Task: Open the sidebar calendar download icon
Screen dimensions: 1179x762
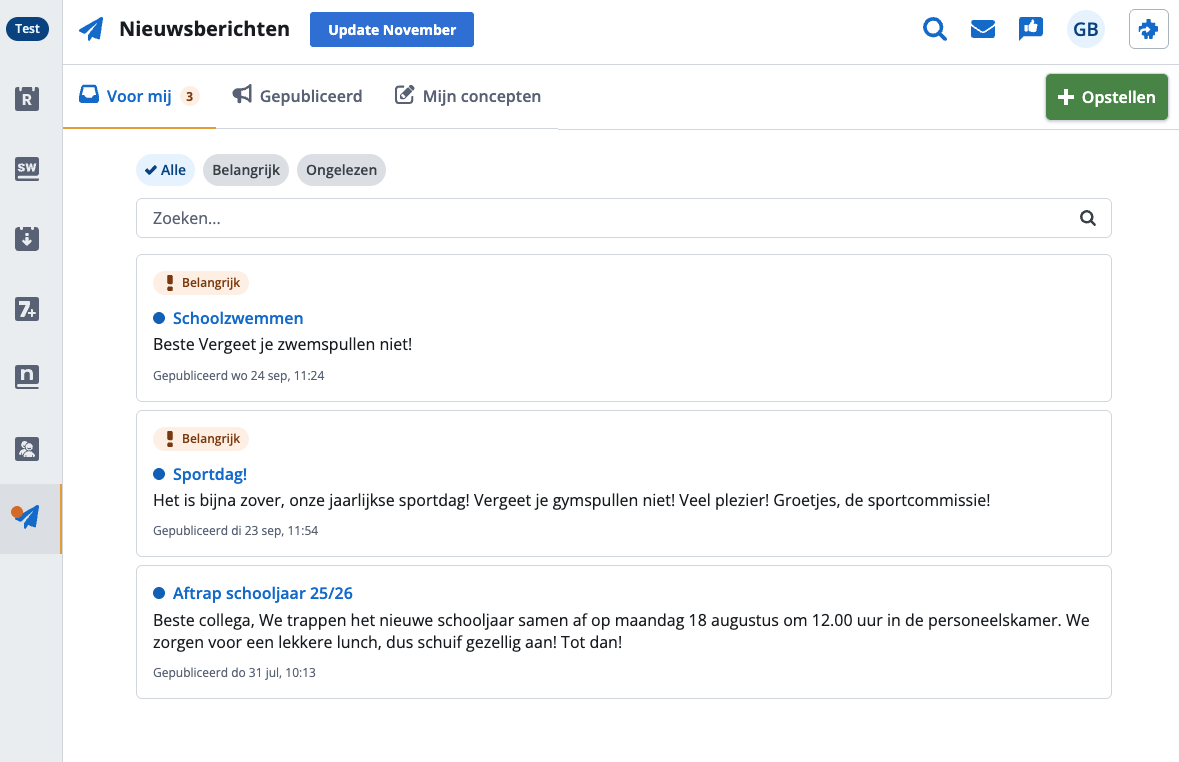Action: (27, 239)
